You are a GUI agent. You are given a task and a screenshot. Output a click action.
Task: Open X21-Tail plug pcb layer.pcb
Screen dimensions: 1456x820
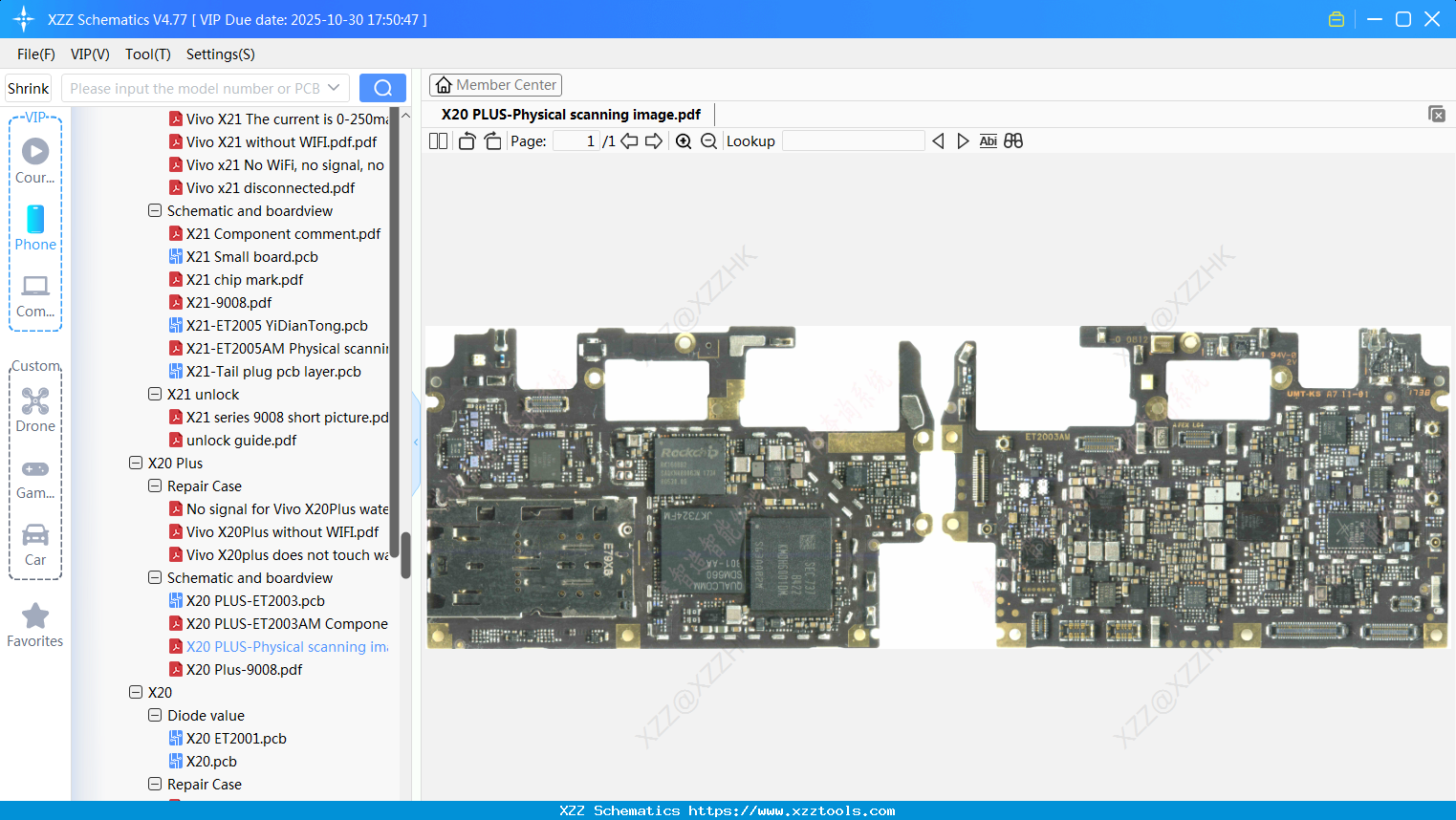click(x=273, y=371)
